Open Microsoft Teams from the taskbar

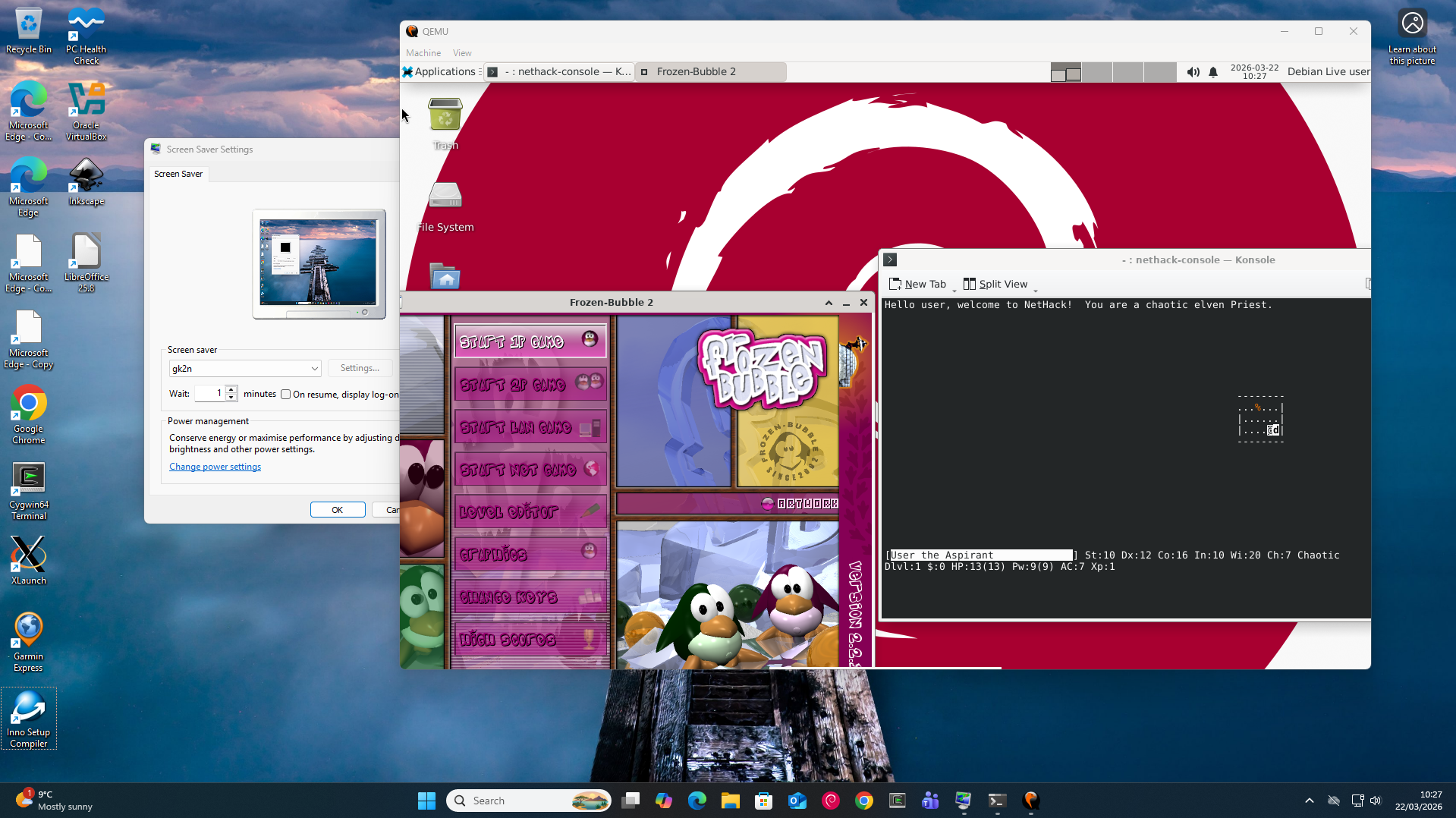[x=930, y=801]
